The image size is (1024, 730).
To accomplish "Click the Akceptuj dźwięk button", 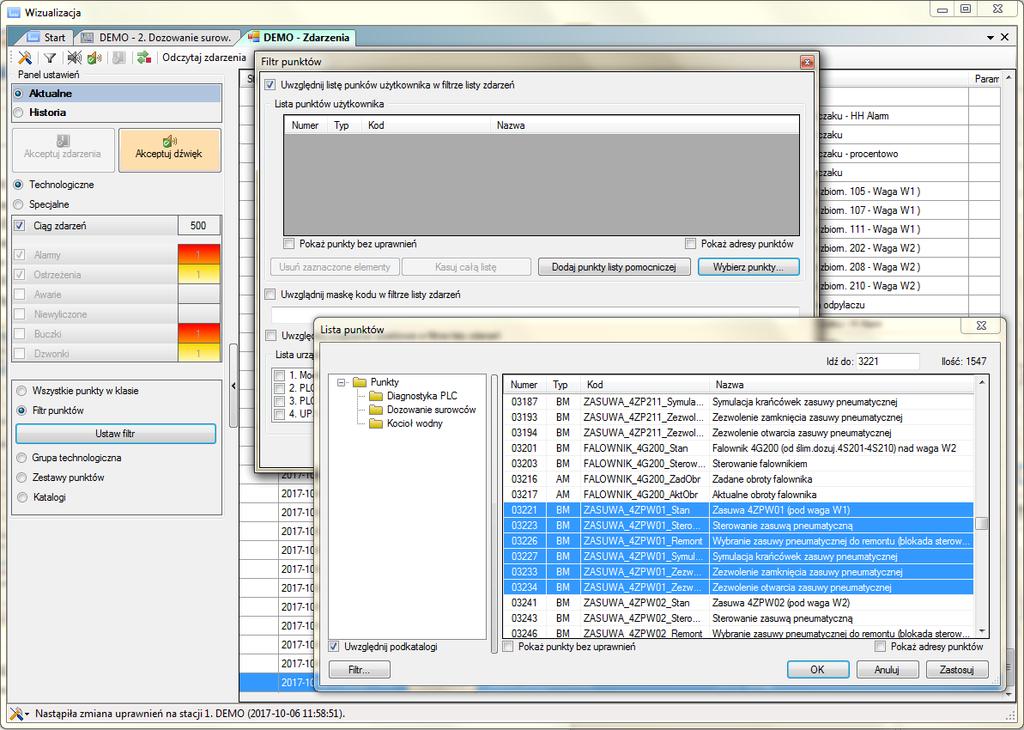I will coord(168,150).
